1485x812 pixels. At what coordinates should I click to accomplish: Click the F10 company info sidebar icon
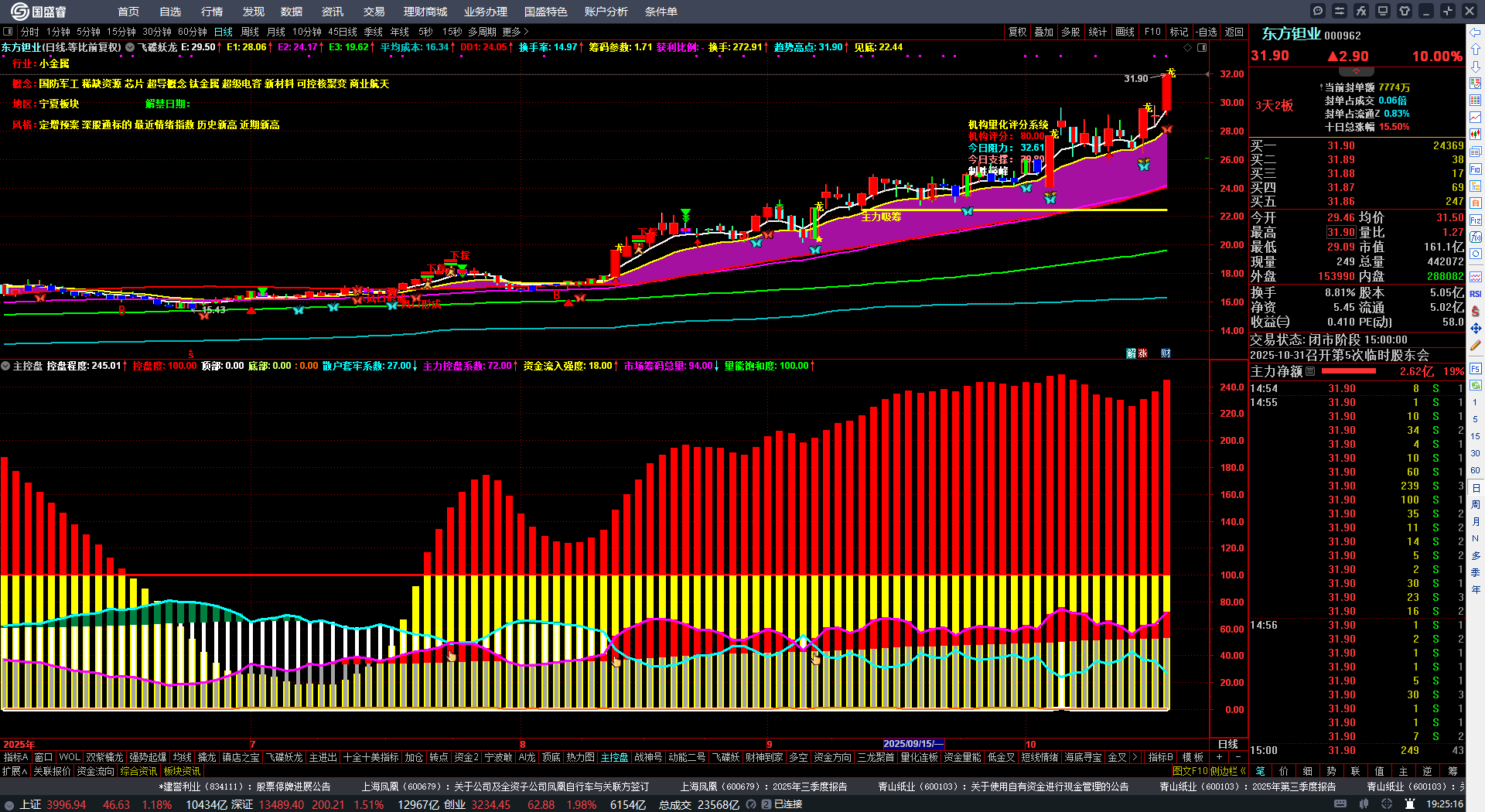pyautogui.click(x=1476, y=169)
